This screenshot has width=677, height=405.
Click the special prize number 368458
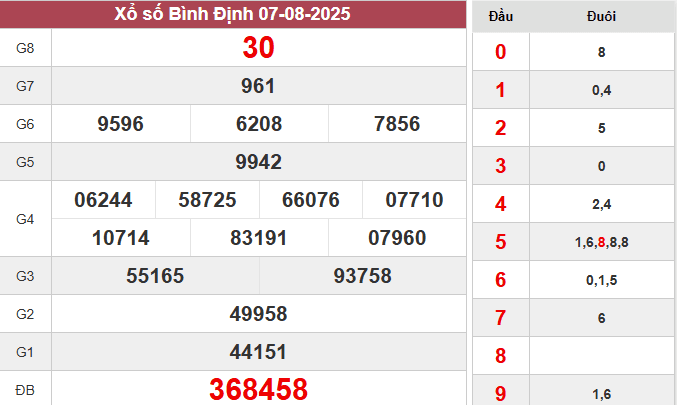pos(258,389)
